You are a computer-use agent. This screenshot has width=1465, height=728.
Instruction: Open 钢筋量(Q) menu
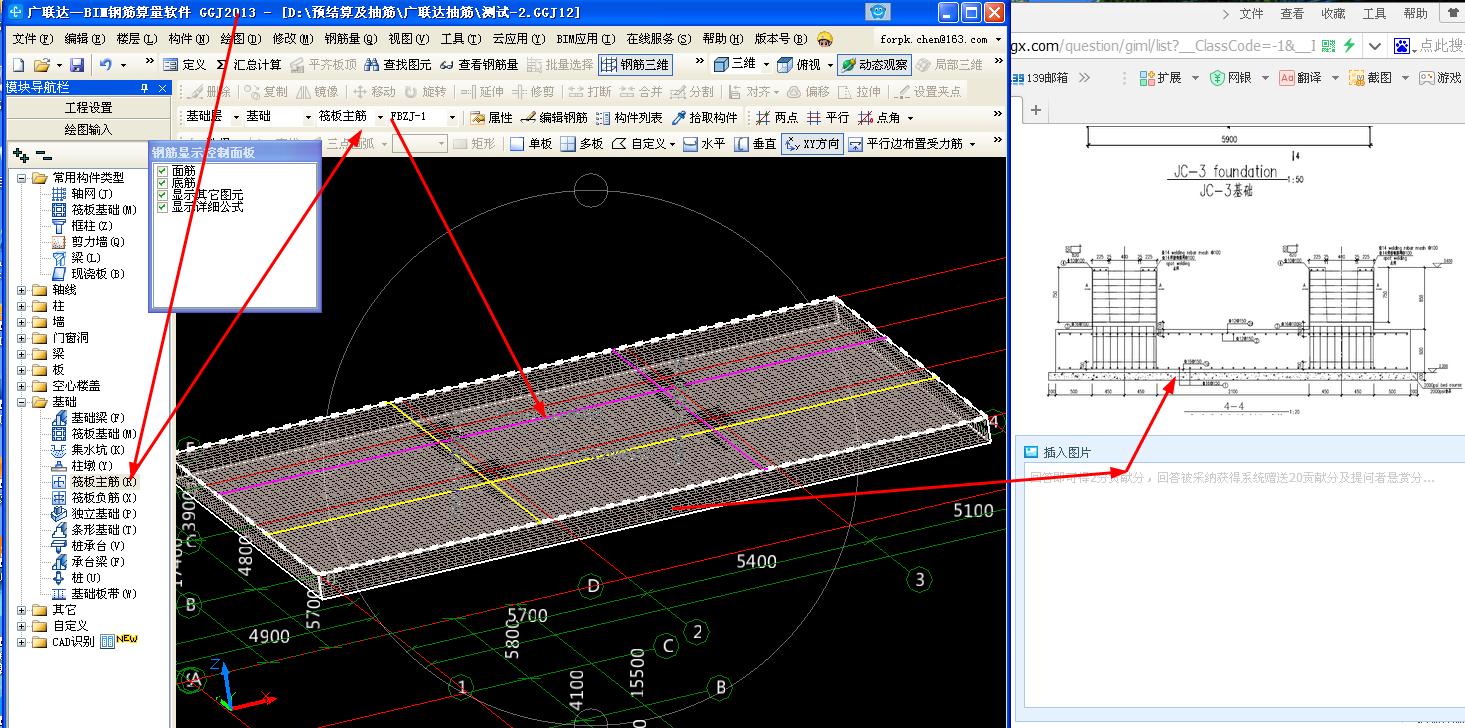point(350,39)
